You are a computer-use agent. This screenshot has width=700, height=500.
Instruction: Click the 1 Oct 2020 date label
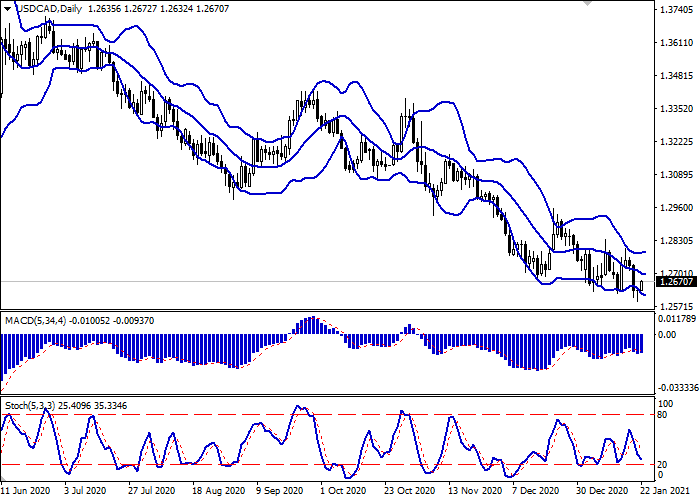click(344, 491)
